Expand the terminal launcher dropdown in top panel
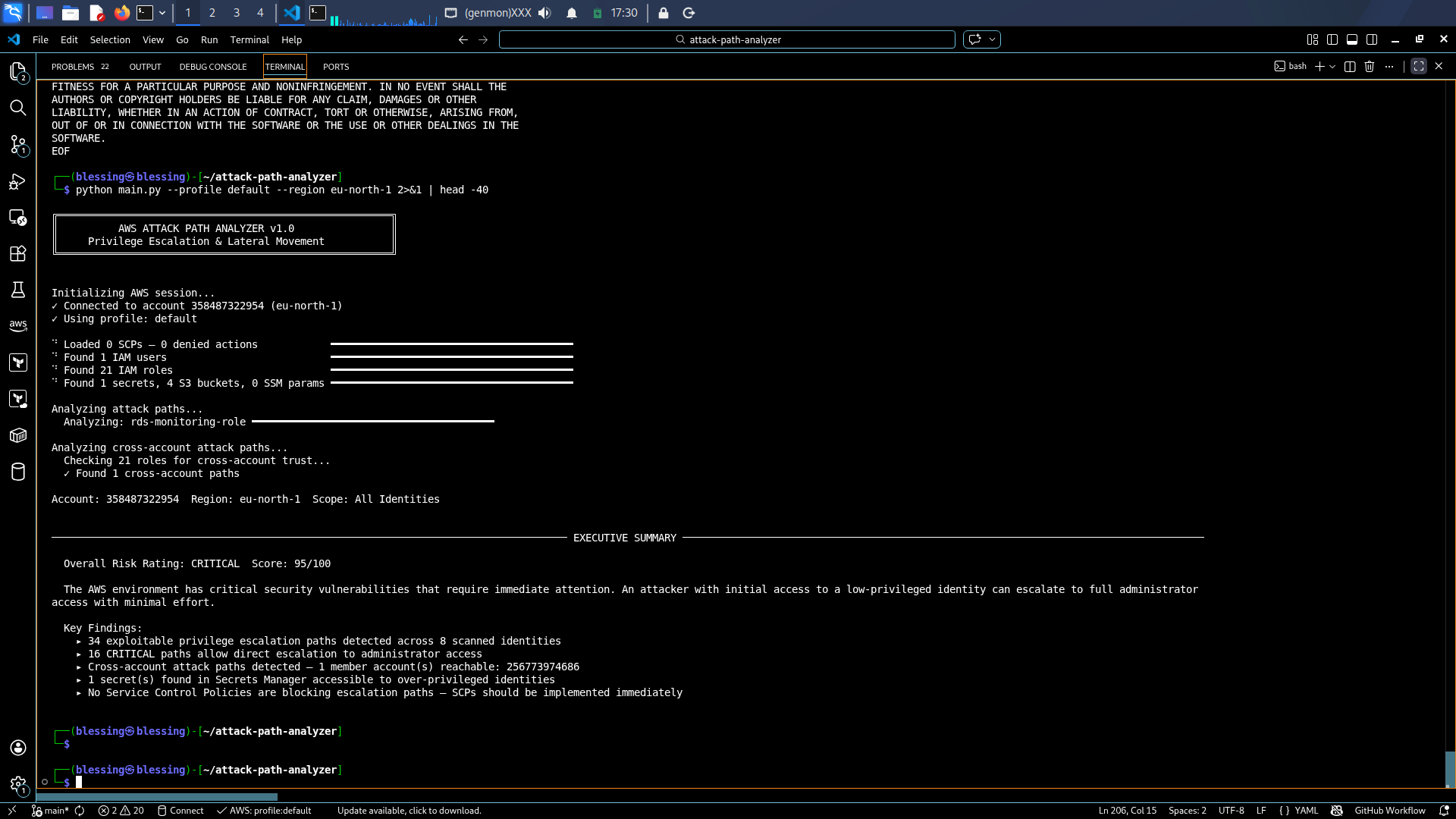This screenshot has width=1456, height=819. pos(162,13)
